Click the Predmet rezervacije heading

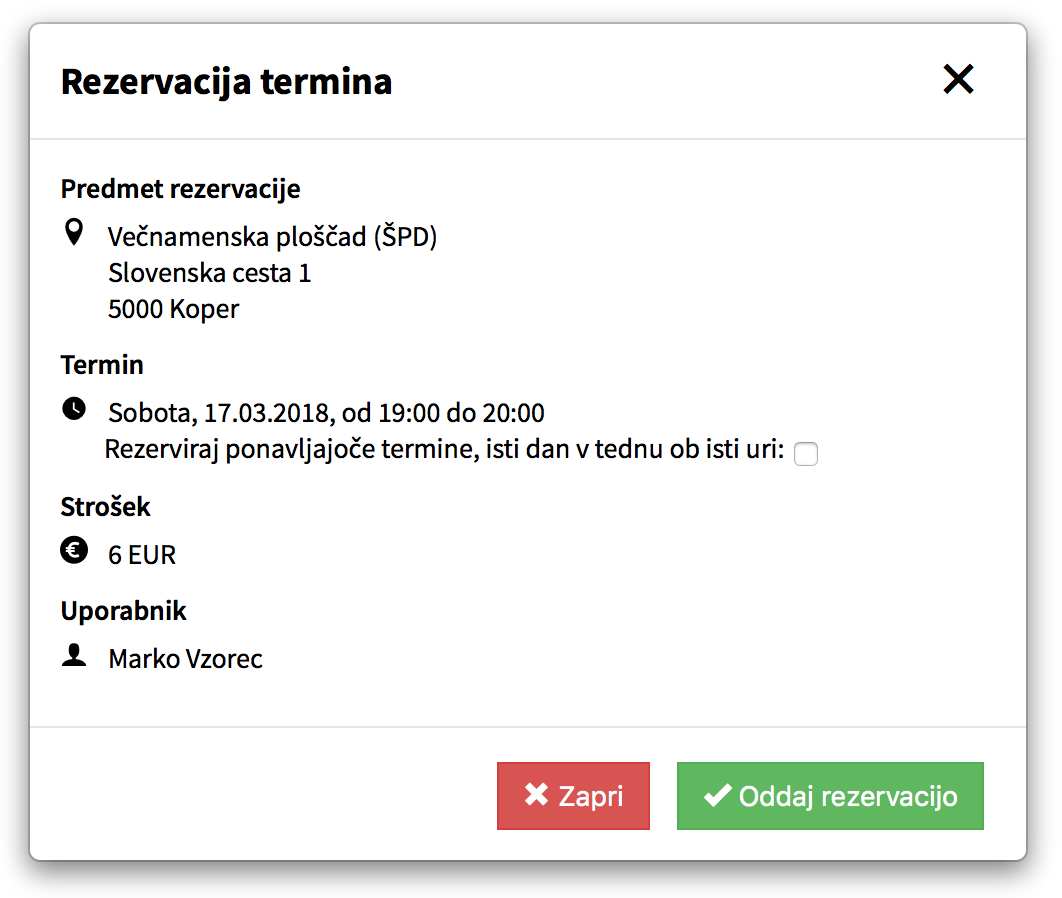tap(180, 188)
